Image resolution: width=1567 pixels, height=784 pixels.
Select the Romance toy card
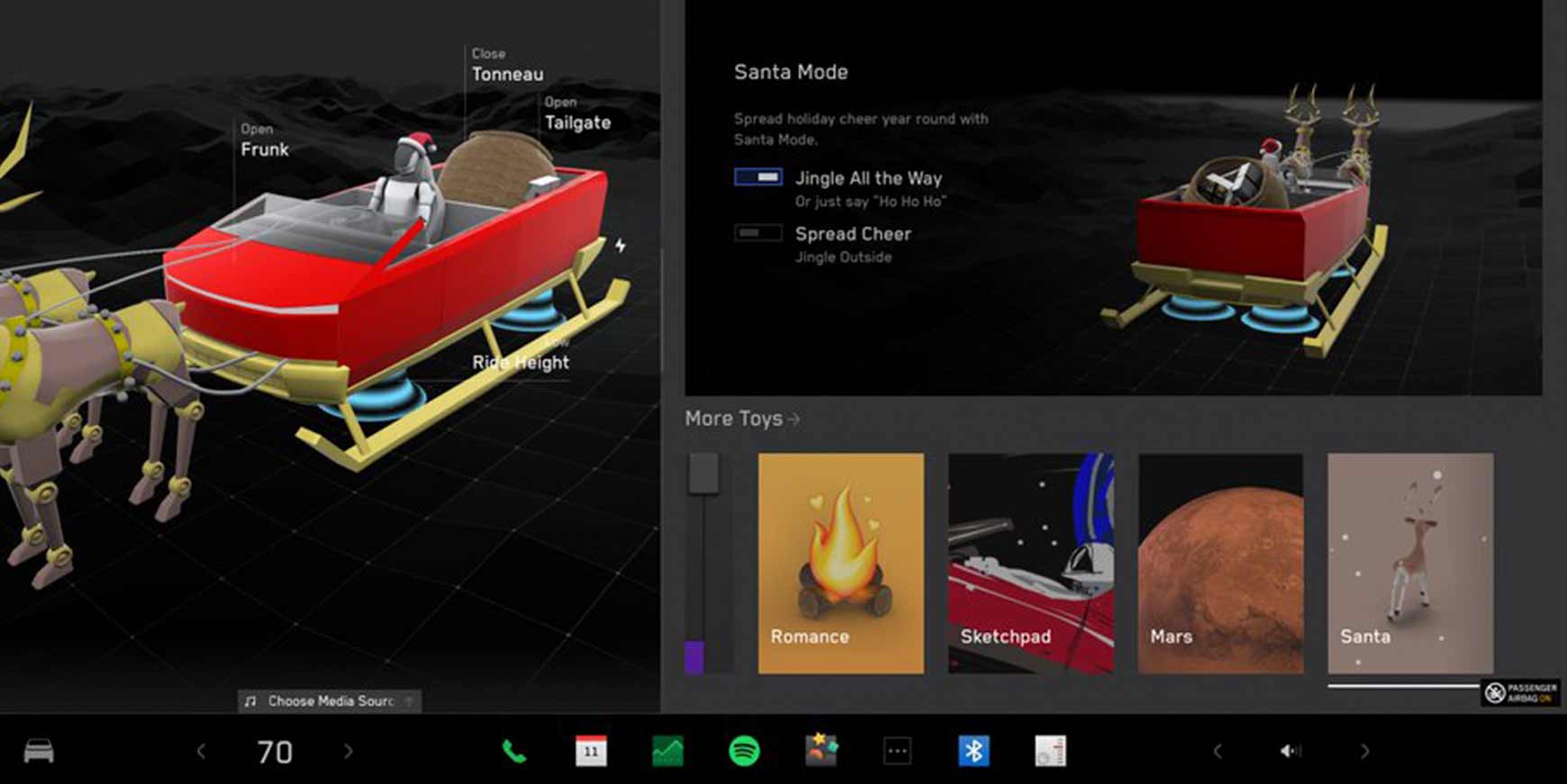tap(841, 563)
